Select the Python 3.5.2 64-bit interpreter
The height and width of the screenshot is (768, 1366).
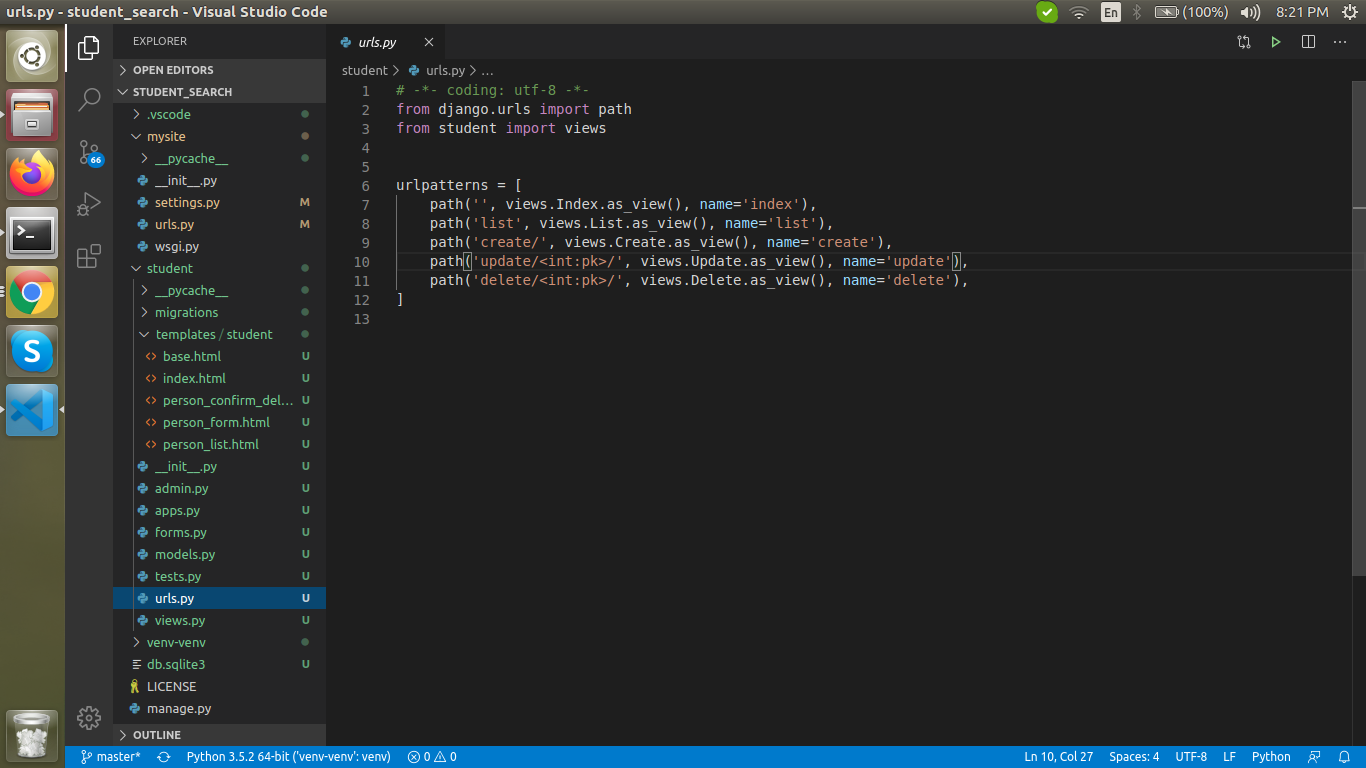[x=288, y=757]
